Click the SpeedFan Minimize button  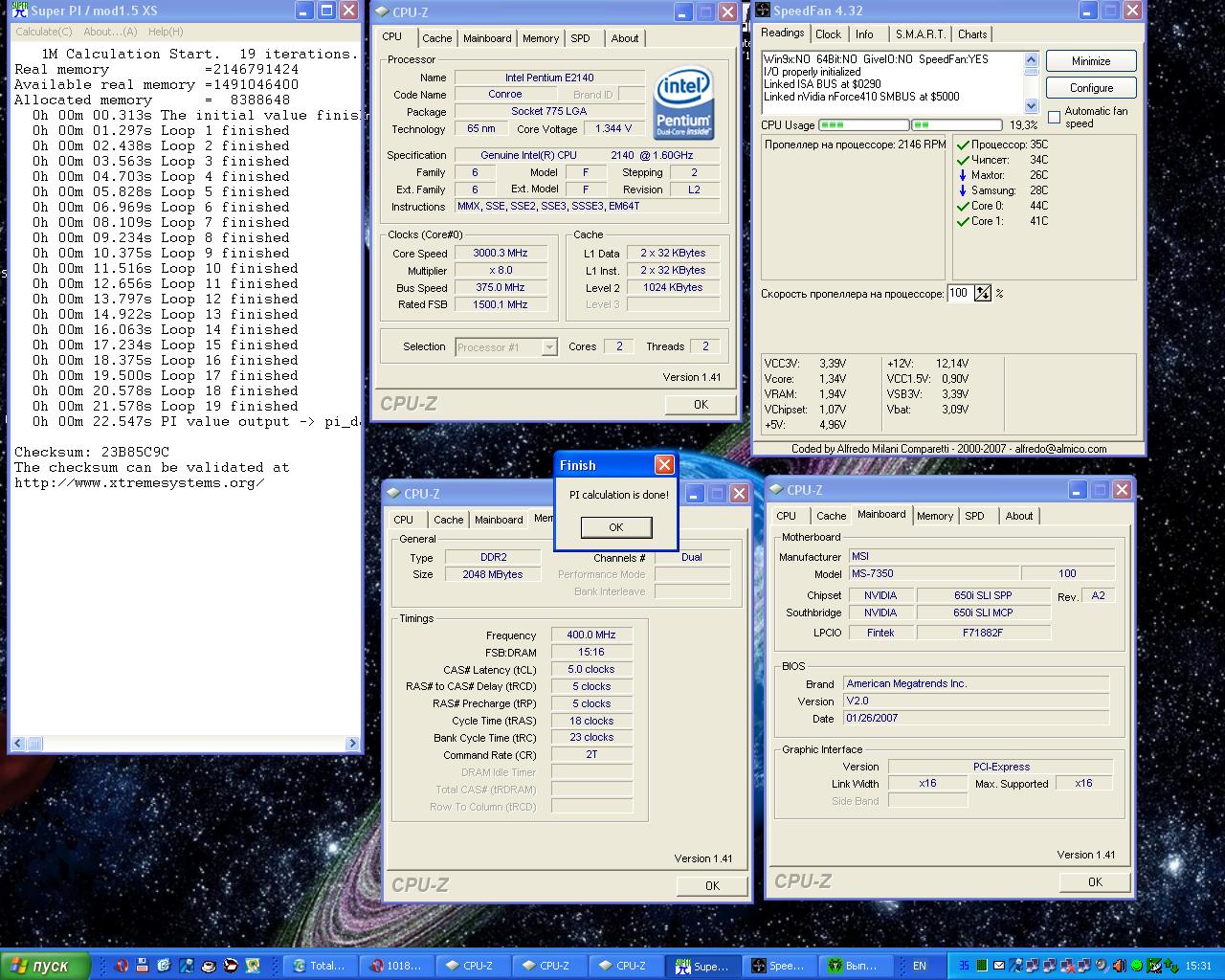point(1091,61)
